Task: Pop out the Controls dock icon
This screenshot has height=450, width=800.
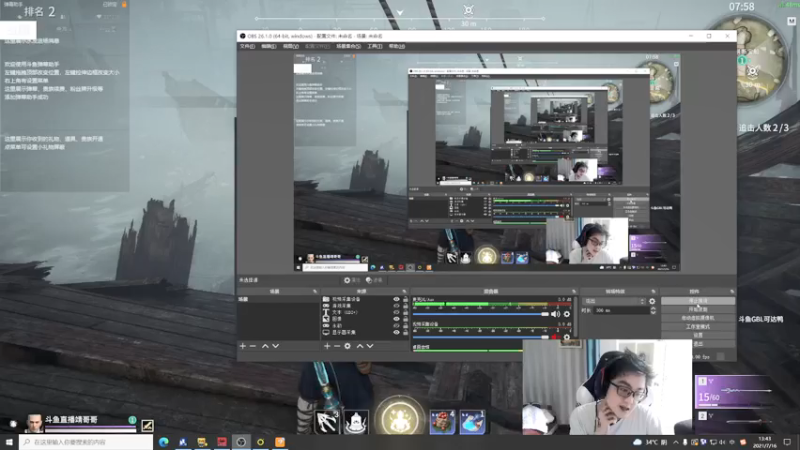Action: pos(732,291)
